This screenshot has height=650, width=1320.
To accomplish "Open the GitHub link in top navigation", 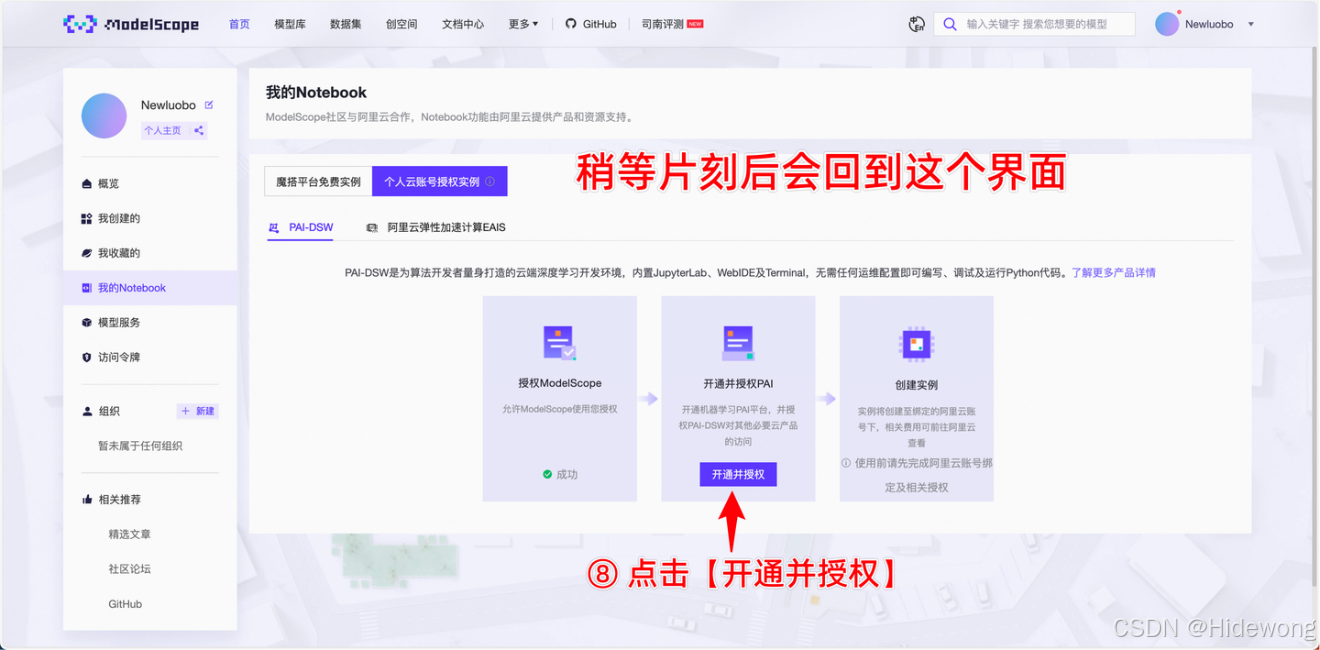I will 591,24.
